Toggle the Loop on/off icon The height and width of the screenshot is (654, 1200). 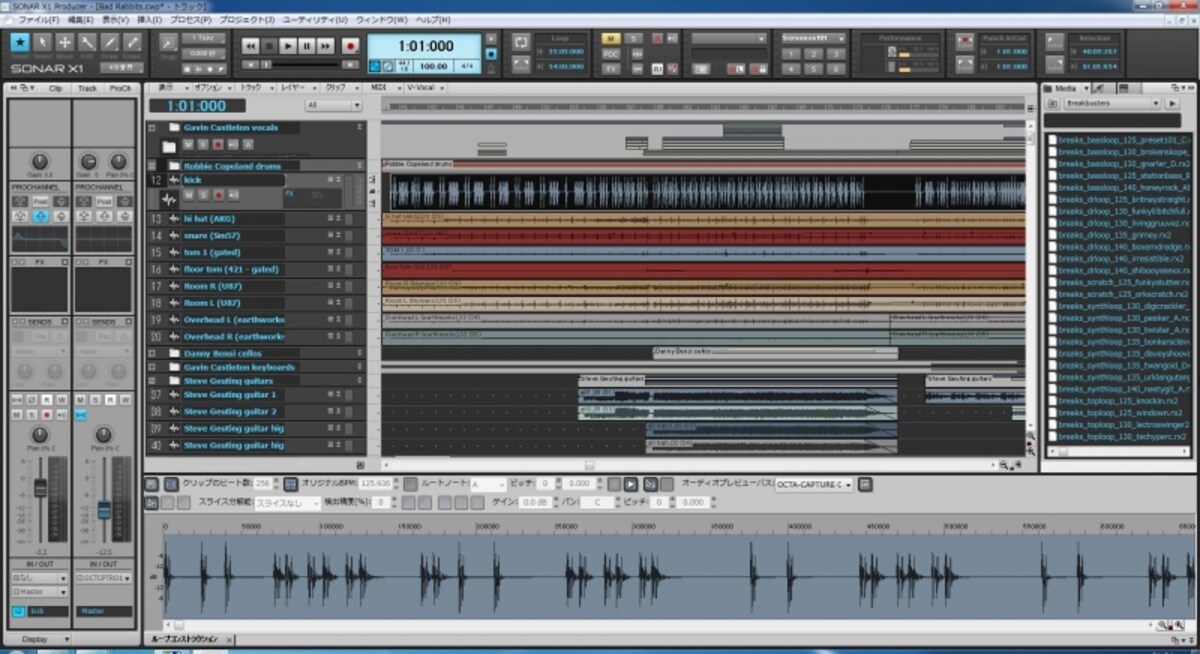click(x=521, y=42)
